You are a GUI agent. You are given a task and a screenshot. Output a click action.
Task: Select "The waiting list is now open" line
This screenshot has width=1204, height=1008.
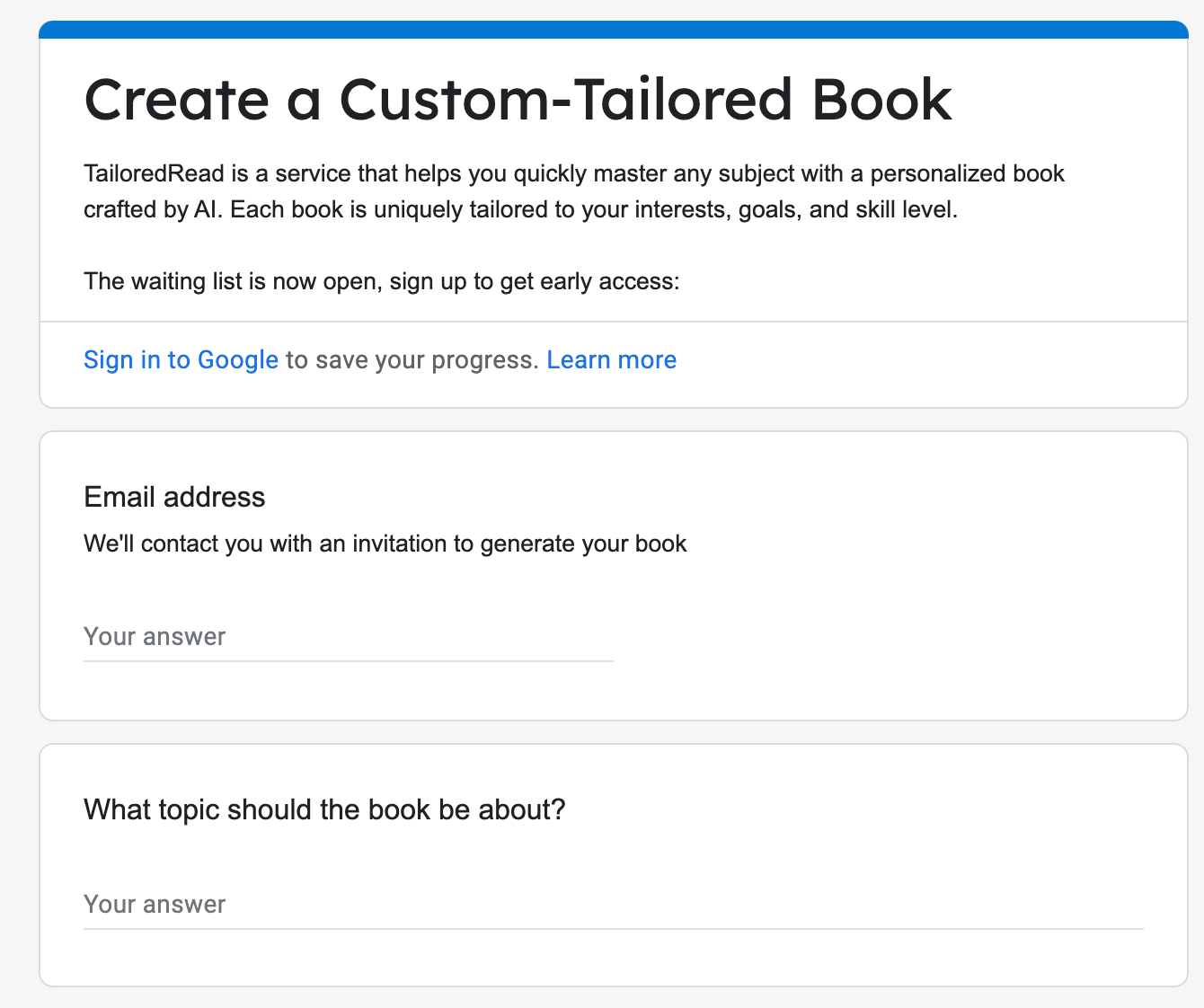pyautogui.click(x=382, y=281)
